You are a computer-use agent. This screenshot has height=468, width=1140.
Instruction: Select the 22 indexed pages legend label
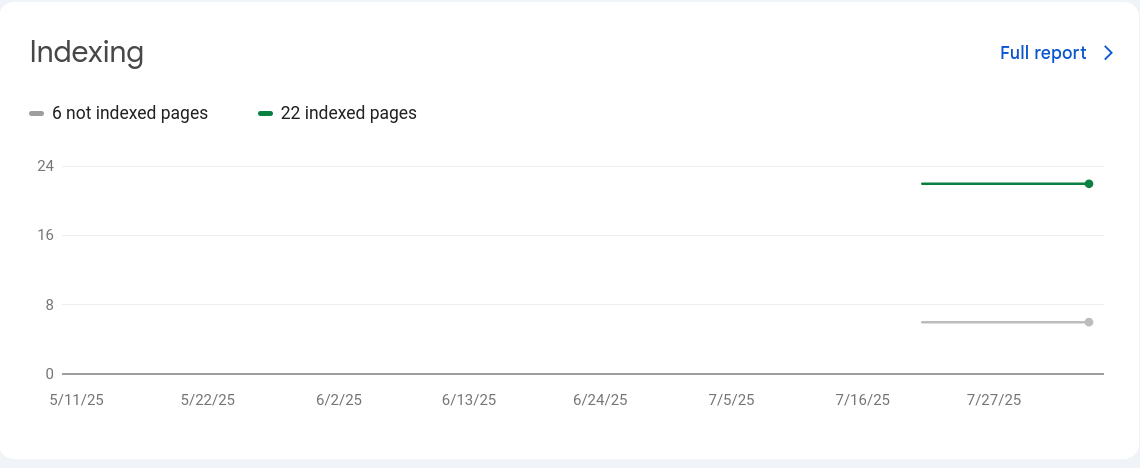pyautogui.click(x=348, y=113)
